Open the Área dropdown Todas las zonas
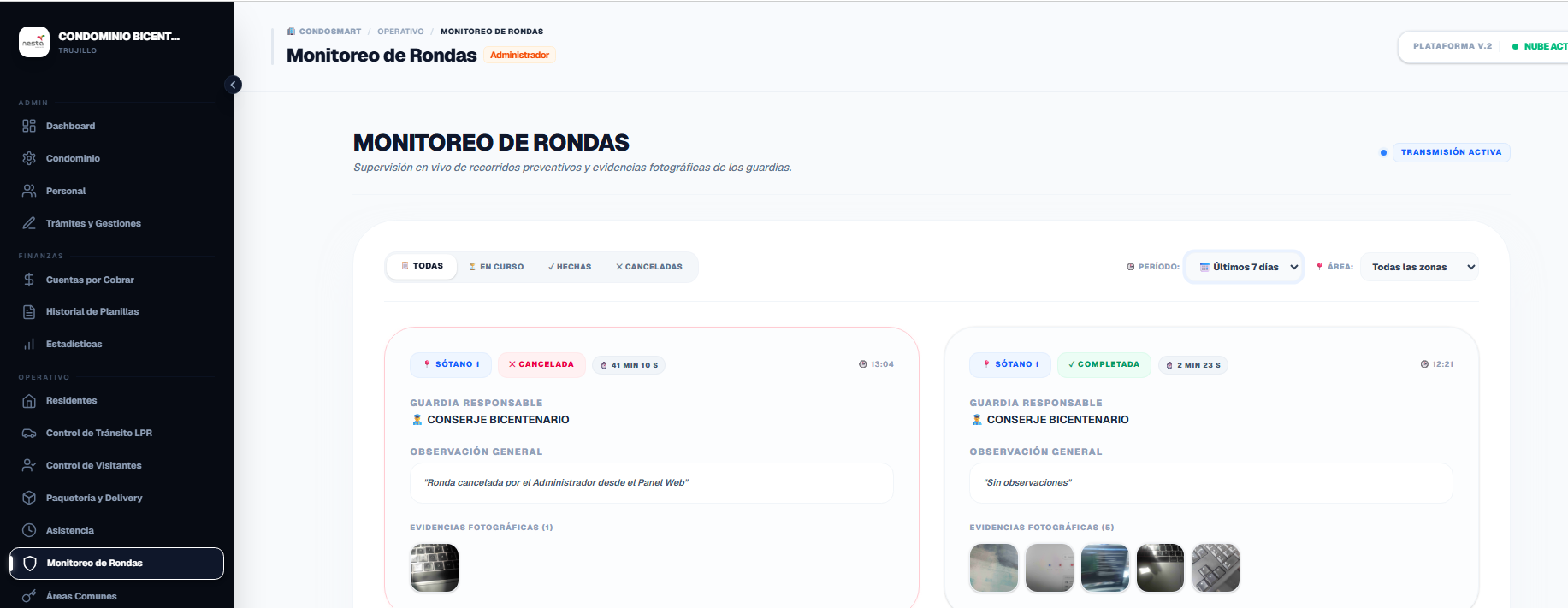Screen dimensions: 1568x608 1419,267
